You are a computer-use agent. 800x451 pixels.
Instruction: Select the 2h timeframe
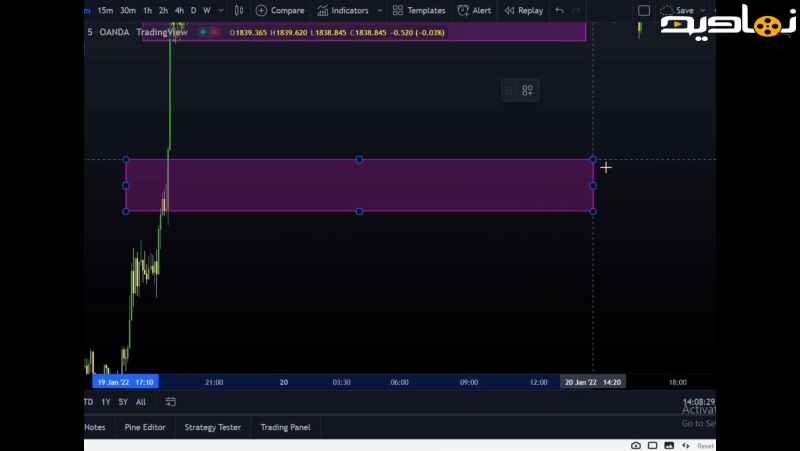(x=163, y=10)
